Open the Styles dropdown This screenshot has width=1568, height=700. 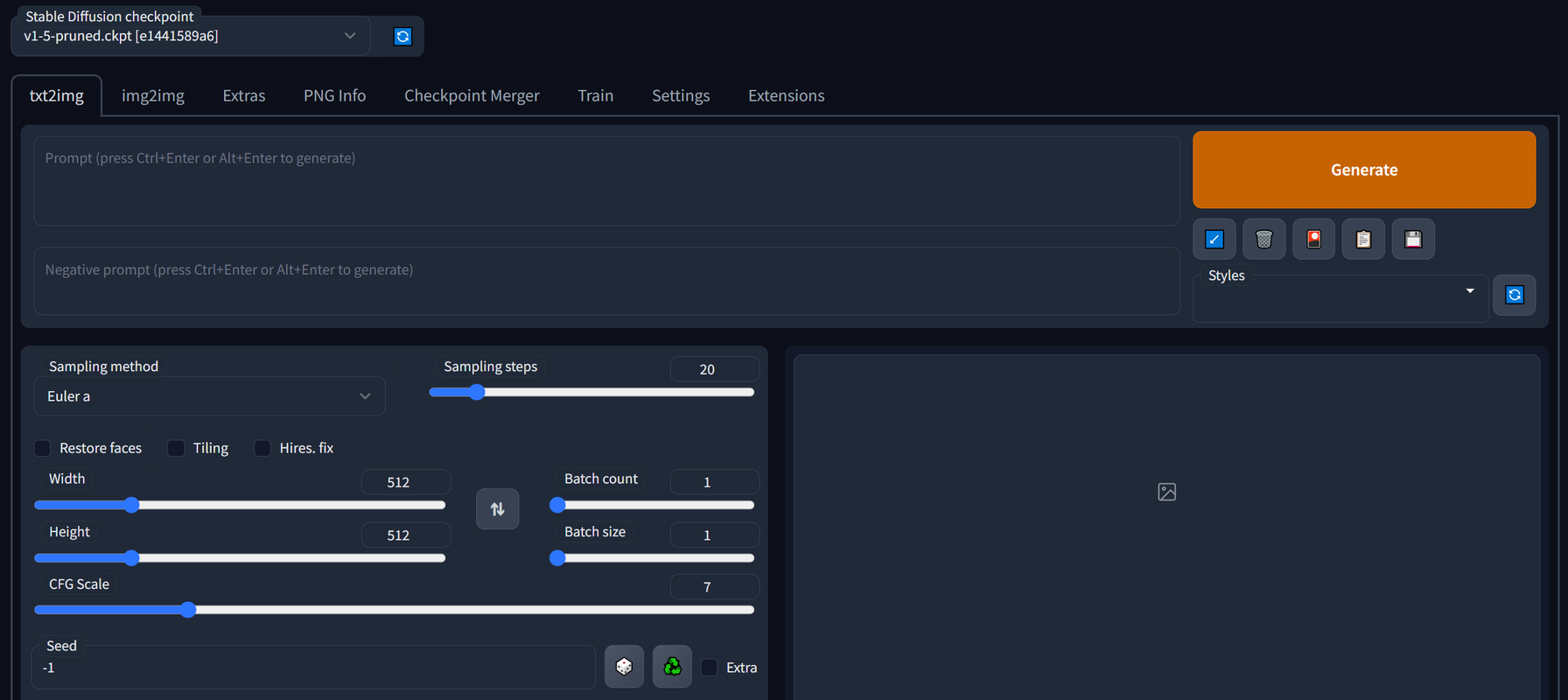[1340, 297]
